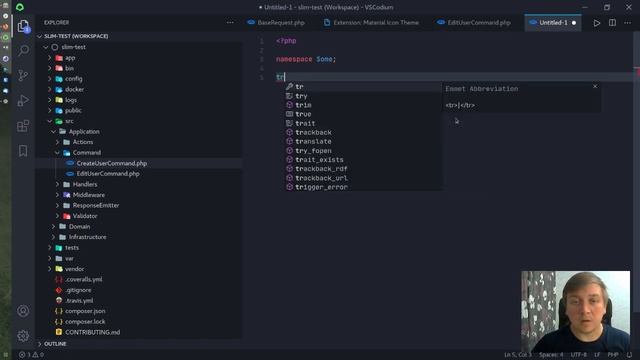
Task: Expand the Middleware folder
Action: [x=140, y=195]
